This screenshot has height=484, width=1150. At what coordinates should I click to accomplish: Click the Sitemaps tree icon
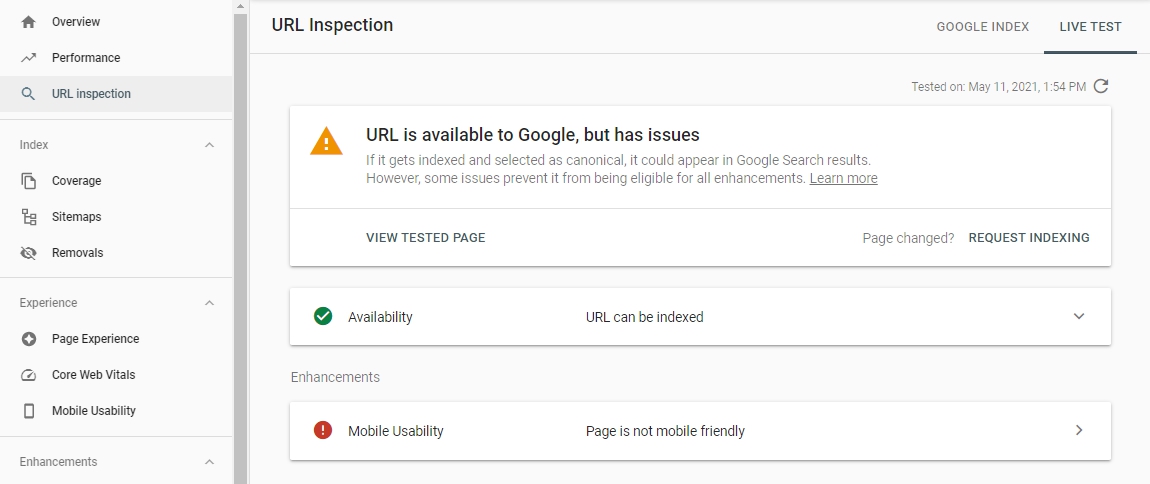pyautogui.click(x=29, y=217)
